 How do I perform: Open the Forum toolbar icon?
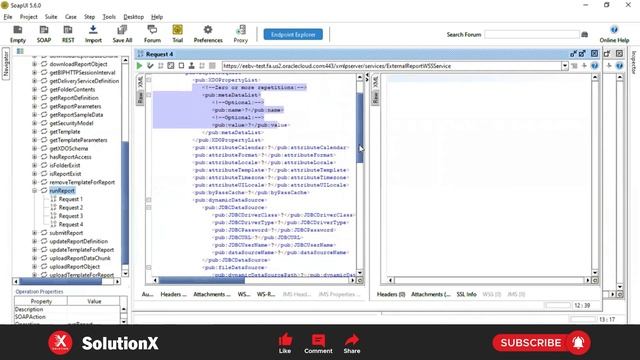point(152,34)
